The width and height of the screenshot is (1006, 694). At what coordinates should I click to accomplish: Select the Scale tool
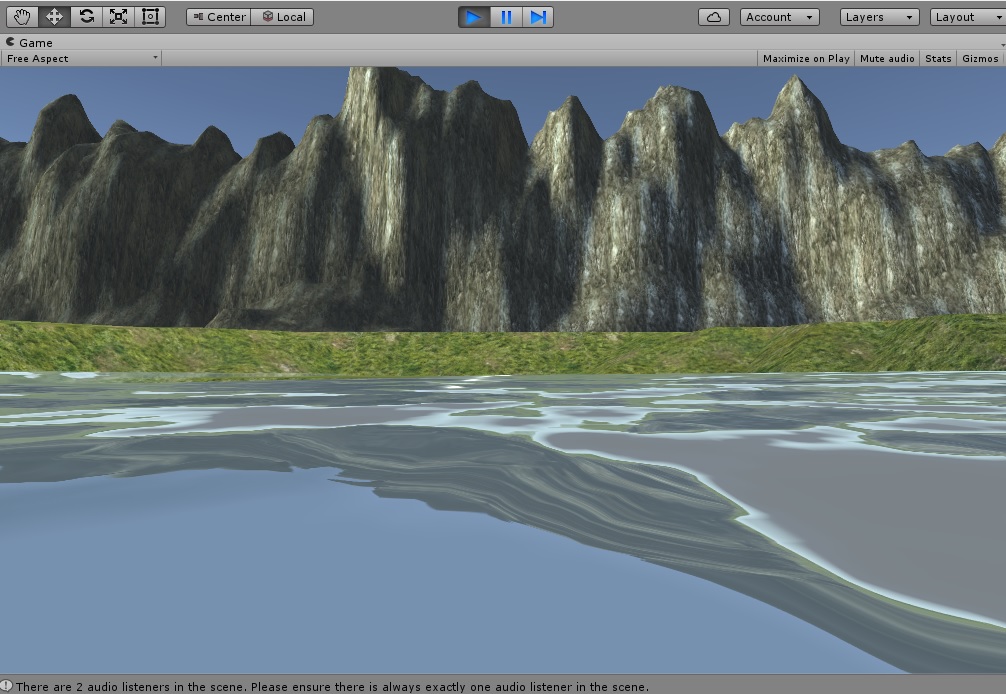pyautogui.click(x=118, y=16)
